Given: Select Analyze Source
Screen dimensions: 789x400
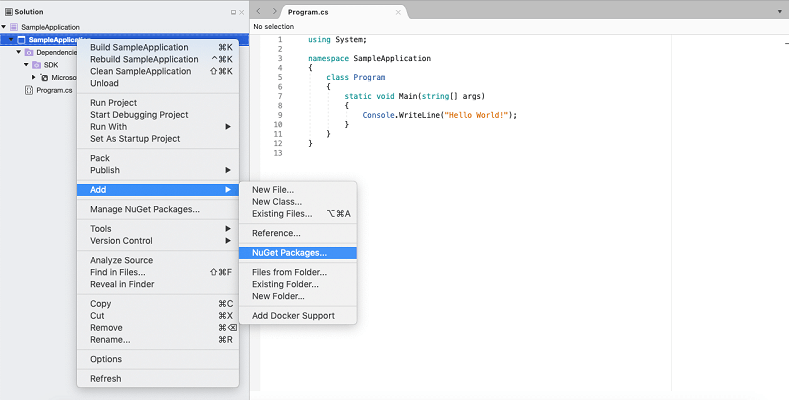Looking at the screenshot, I should 157,260.
